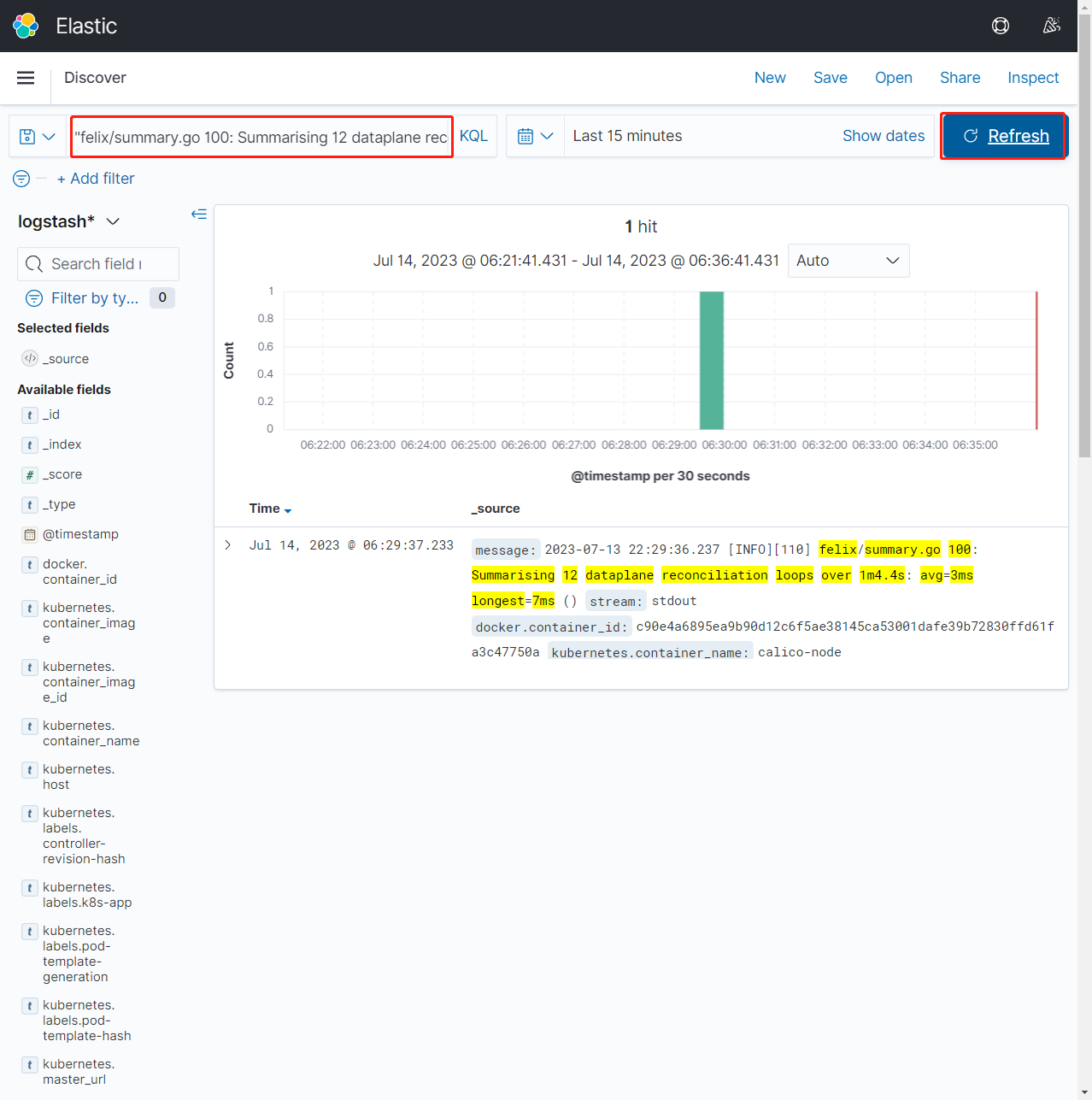
Task: Open the calendar quick date menu
Action: pos(536,136)
